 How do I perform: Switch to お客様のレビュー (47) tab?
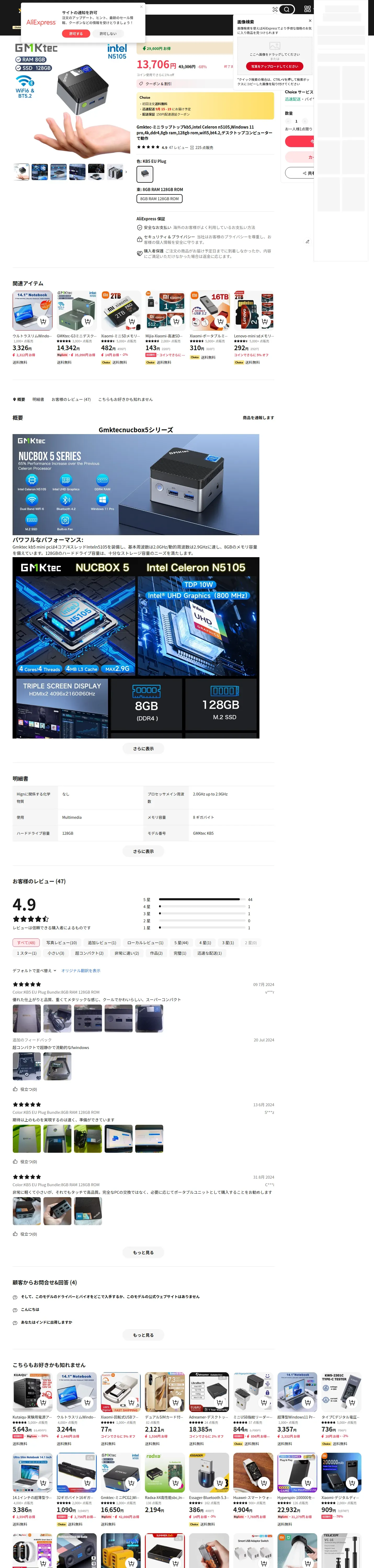pos(71,399)
